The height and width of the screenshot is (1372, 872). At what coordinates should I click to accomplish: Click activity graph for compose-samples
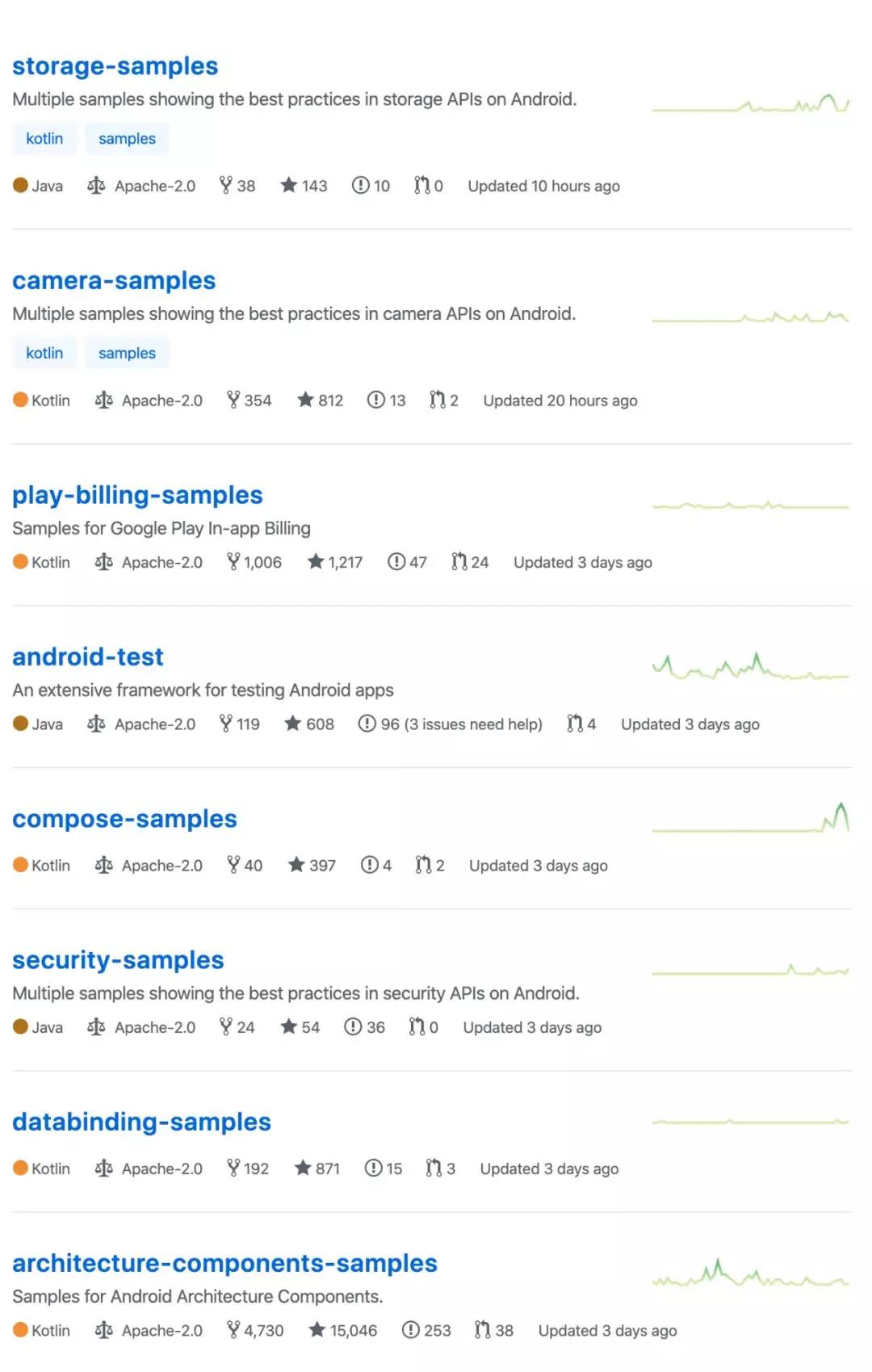coord(750,819)
